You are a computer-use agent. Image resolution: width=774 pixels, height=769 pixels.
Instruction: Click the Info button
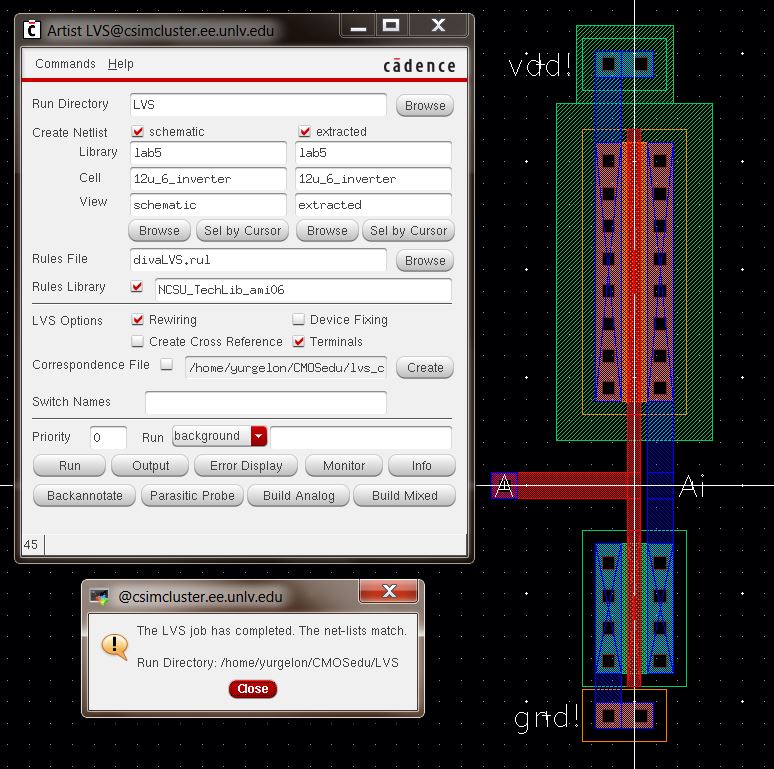click(x=422, y=465)
